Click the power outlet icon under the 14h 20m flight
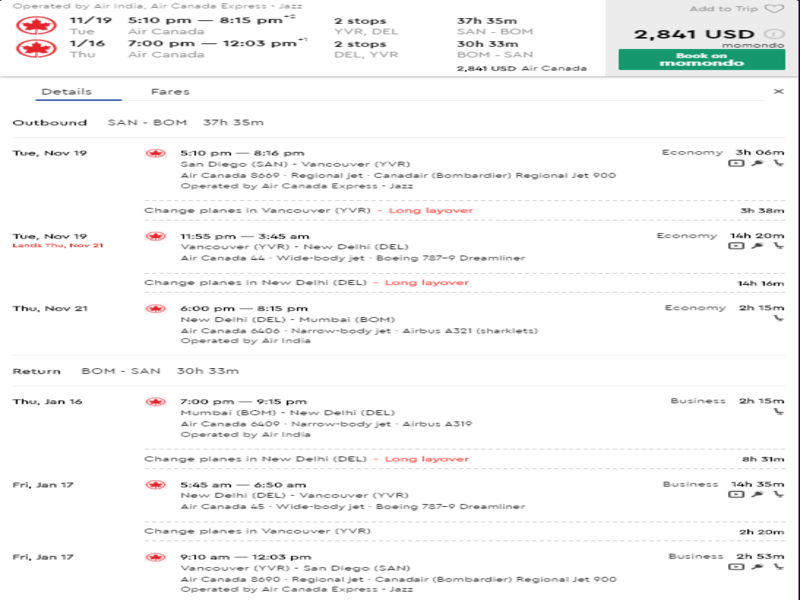The image size is (800, 600). 758,246
